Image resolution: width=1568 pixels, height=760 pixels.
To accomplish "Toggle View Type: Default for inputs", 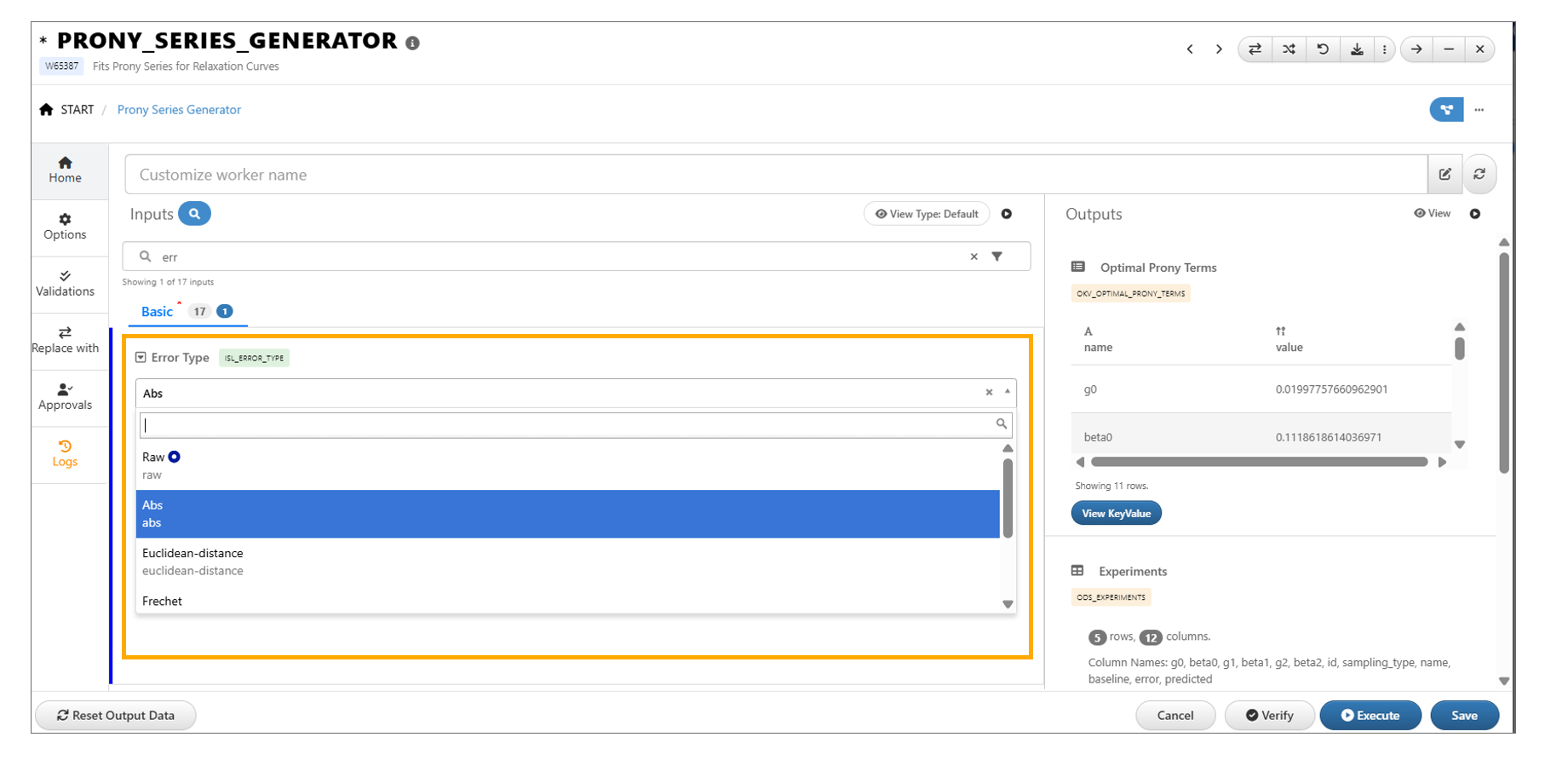I will pyautogui.click(x=927, y=214).
